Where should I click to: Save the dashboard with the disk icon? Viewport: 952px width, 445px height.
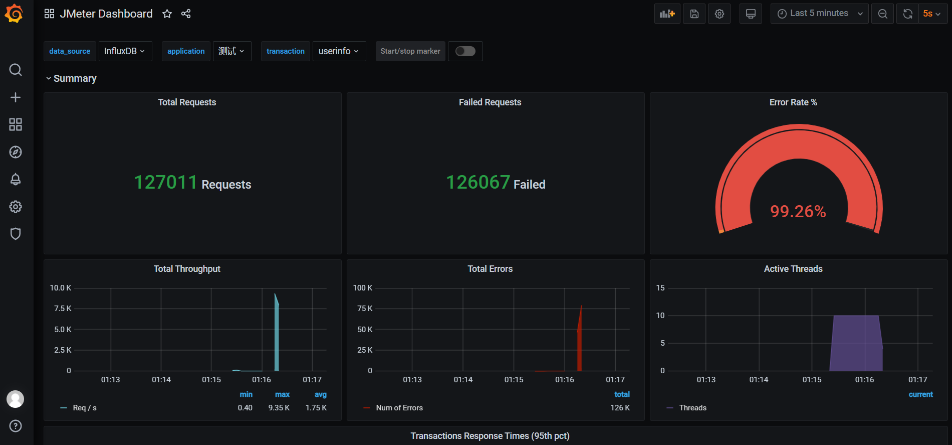(694, 13)
